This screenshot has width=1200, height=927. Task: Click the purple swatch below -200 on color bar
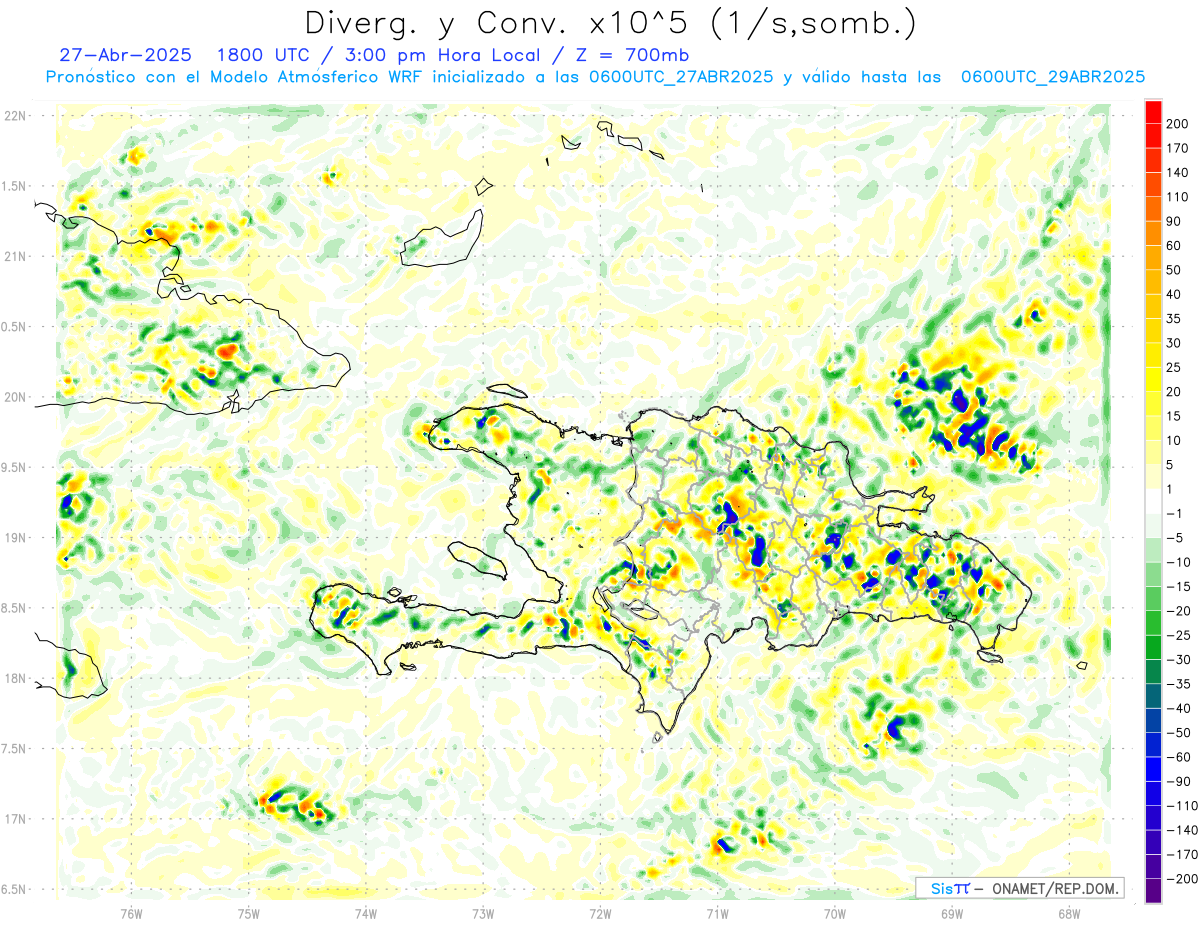pos(1153,891)
